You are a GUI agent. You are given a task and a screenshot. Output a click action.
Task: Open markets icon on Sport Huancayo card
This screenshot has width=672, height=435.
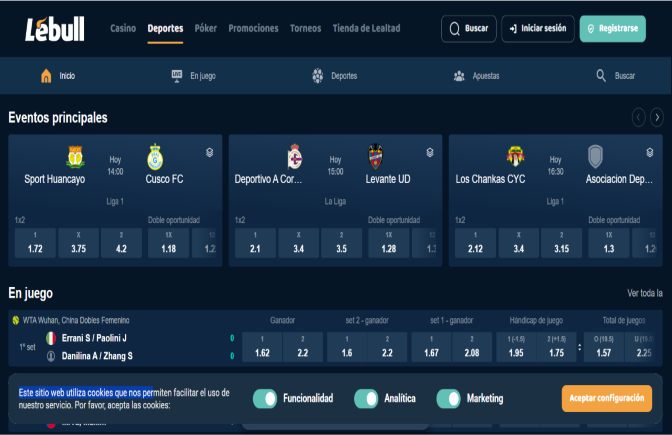coord(210,153)
